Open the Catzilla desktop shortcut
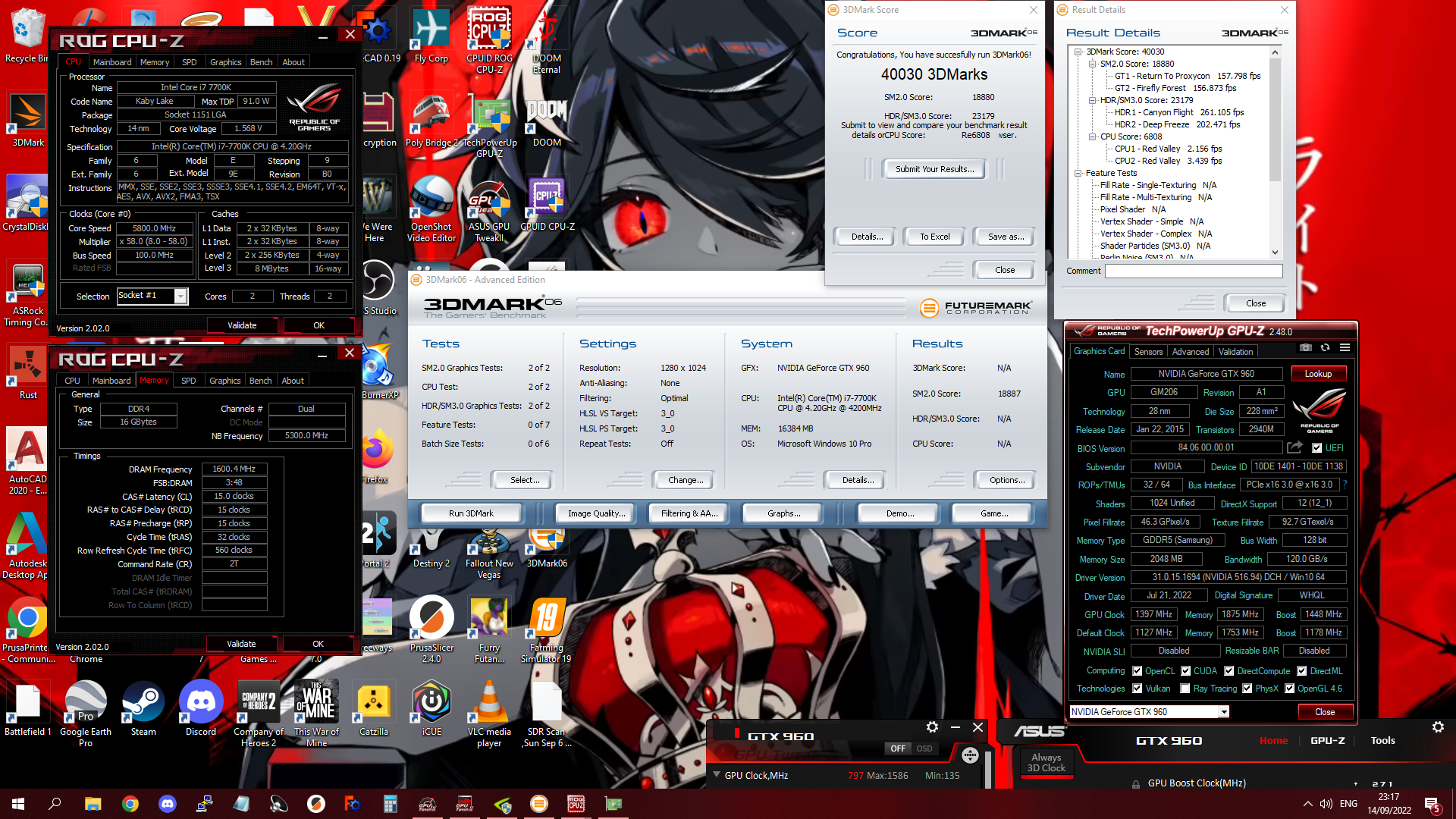Viewport: 1456px width, 819px height. click(374, 709)
